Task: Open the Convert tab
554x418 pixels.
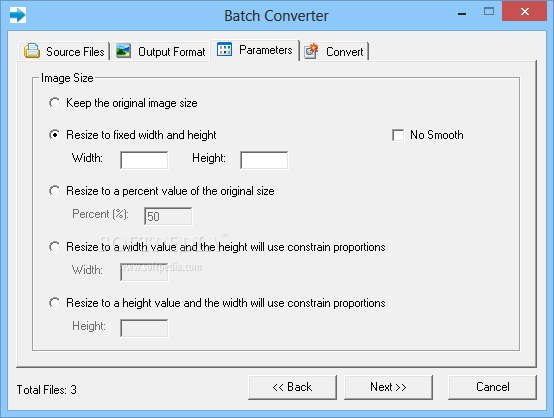Action: (x=335, y=51)
